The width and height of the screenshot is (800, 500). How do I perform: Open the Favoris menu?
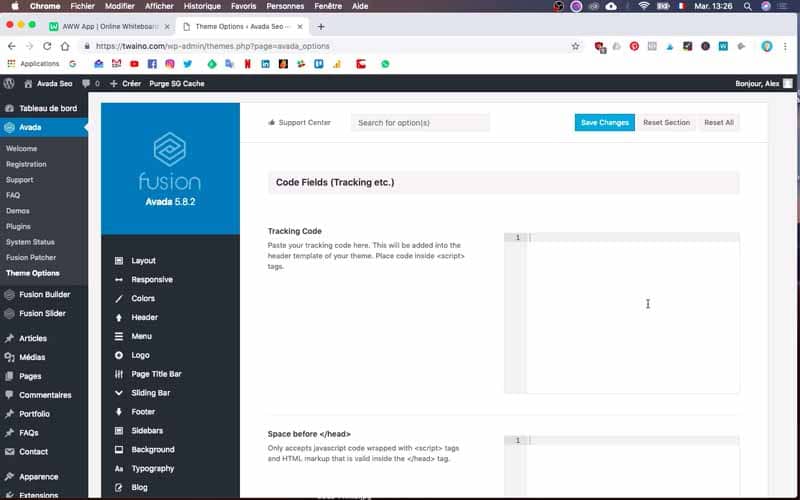pos(243,6)
